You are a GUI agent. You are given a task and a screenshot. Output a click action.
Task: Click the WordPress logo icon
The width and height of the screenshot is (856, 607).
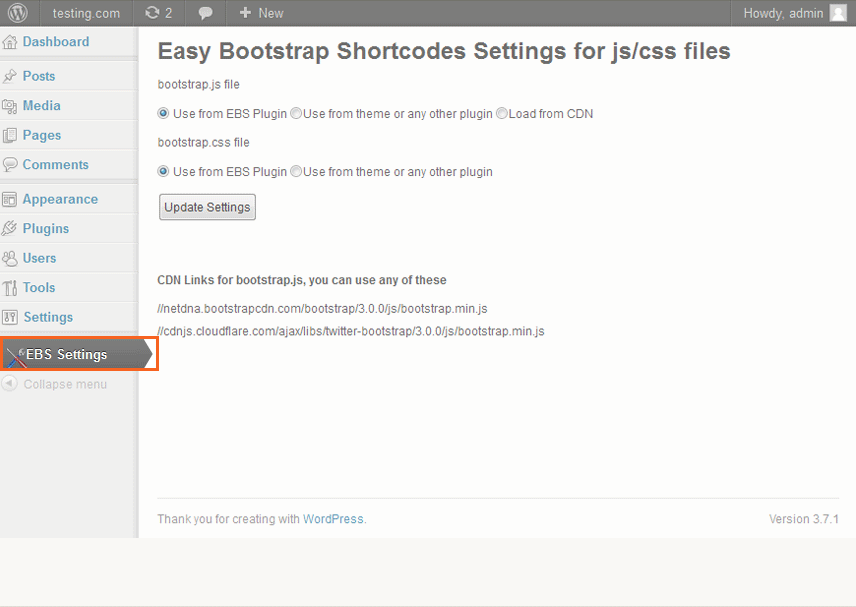17,13
